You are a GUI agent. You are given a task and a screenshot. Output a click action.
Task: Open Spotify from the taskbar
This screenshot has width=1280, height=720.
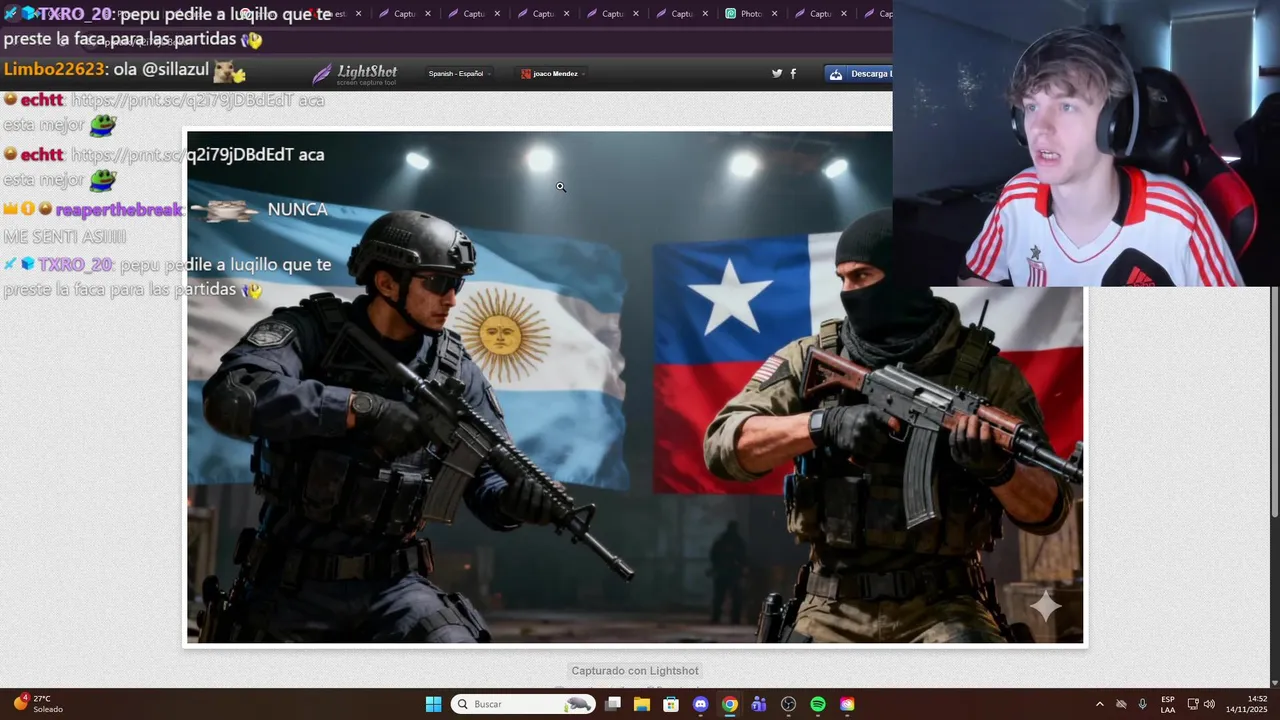click(x=818, y=704)
